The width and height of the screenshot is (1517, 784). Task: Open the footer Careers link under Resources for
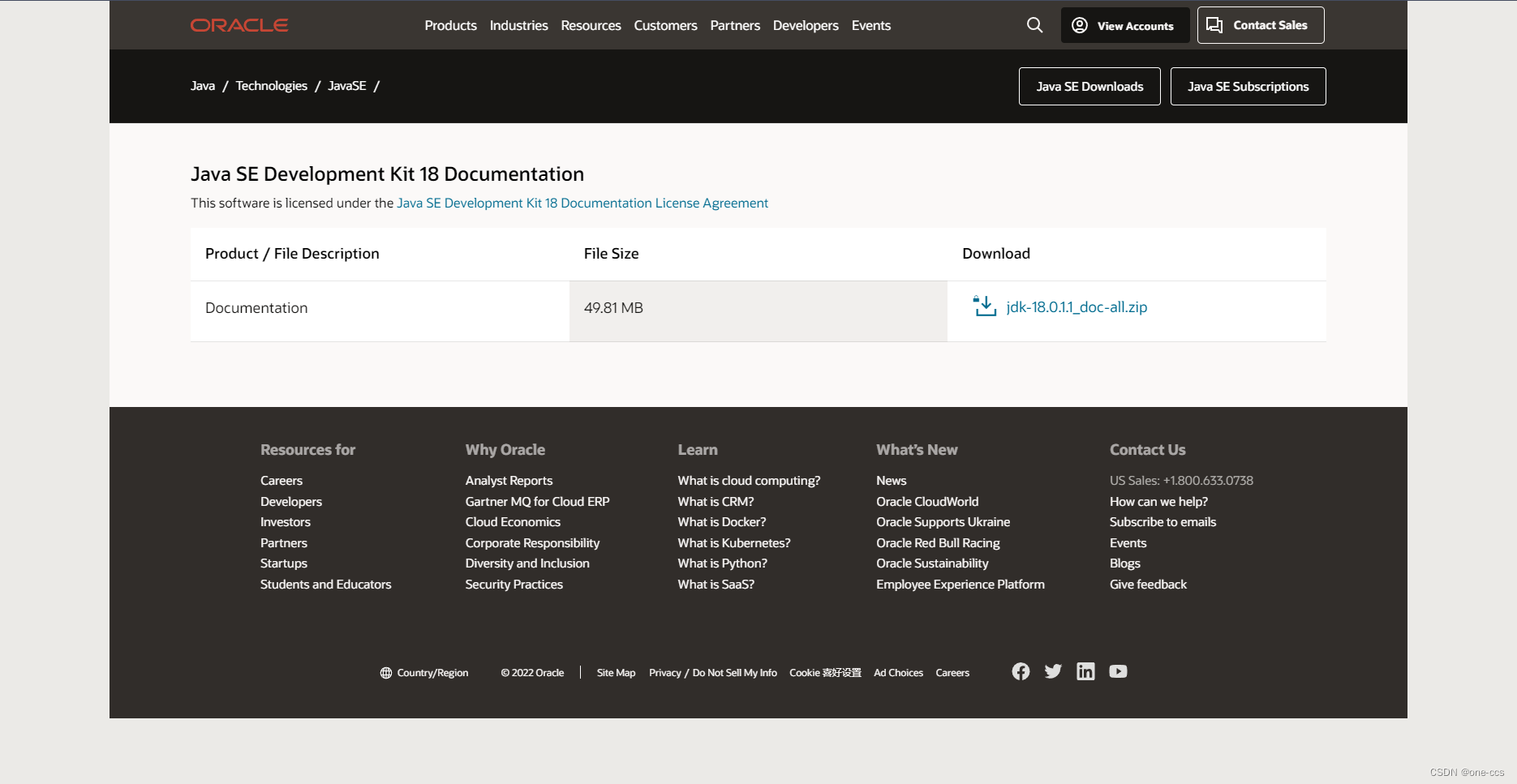coord(281,481)
